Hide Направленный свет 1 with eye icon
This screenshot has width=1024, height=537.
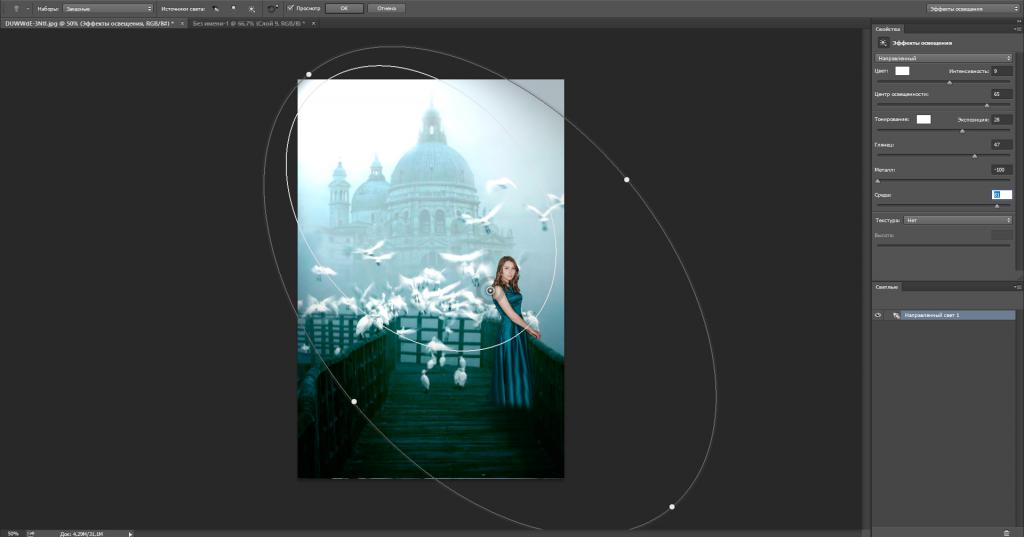coord(878,315)
